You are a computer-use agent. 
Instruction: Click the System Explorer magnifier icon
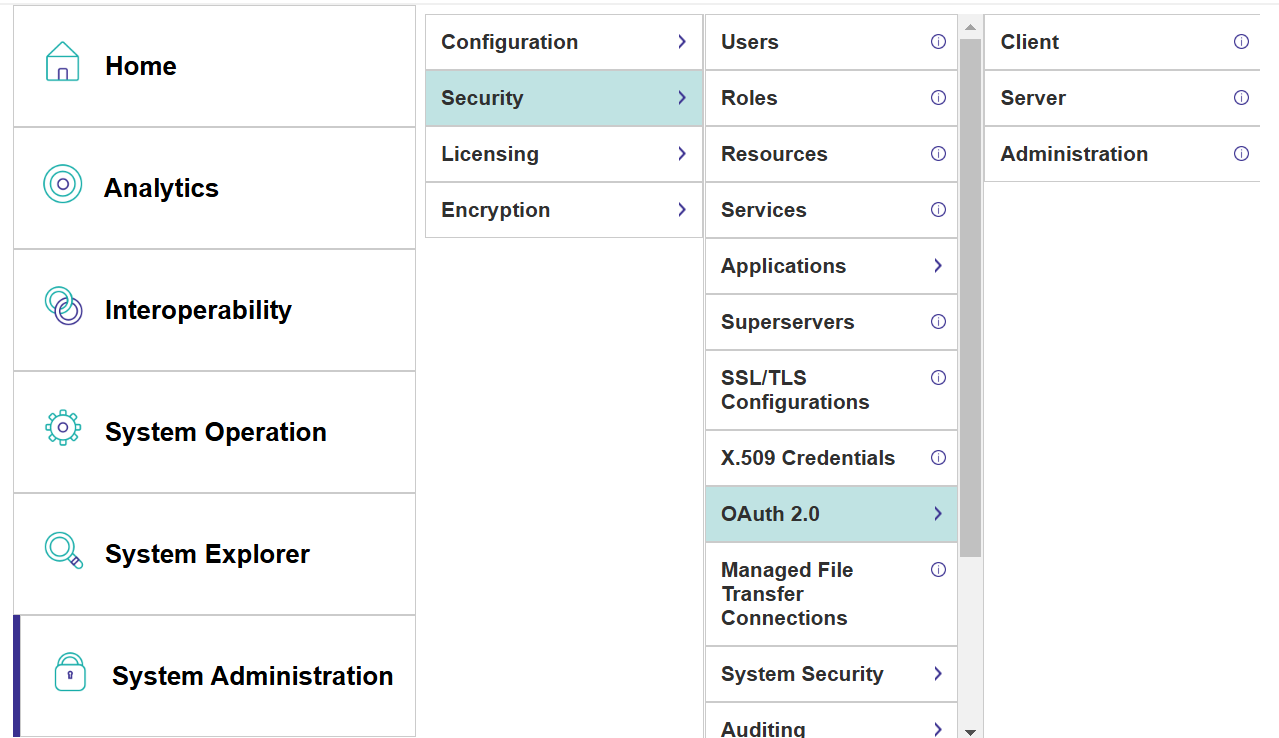coord(63,550)
